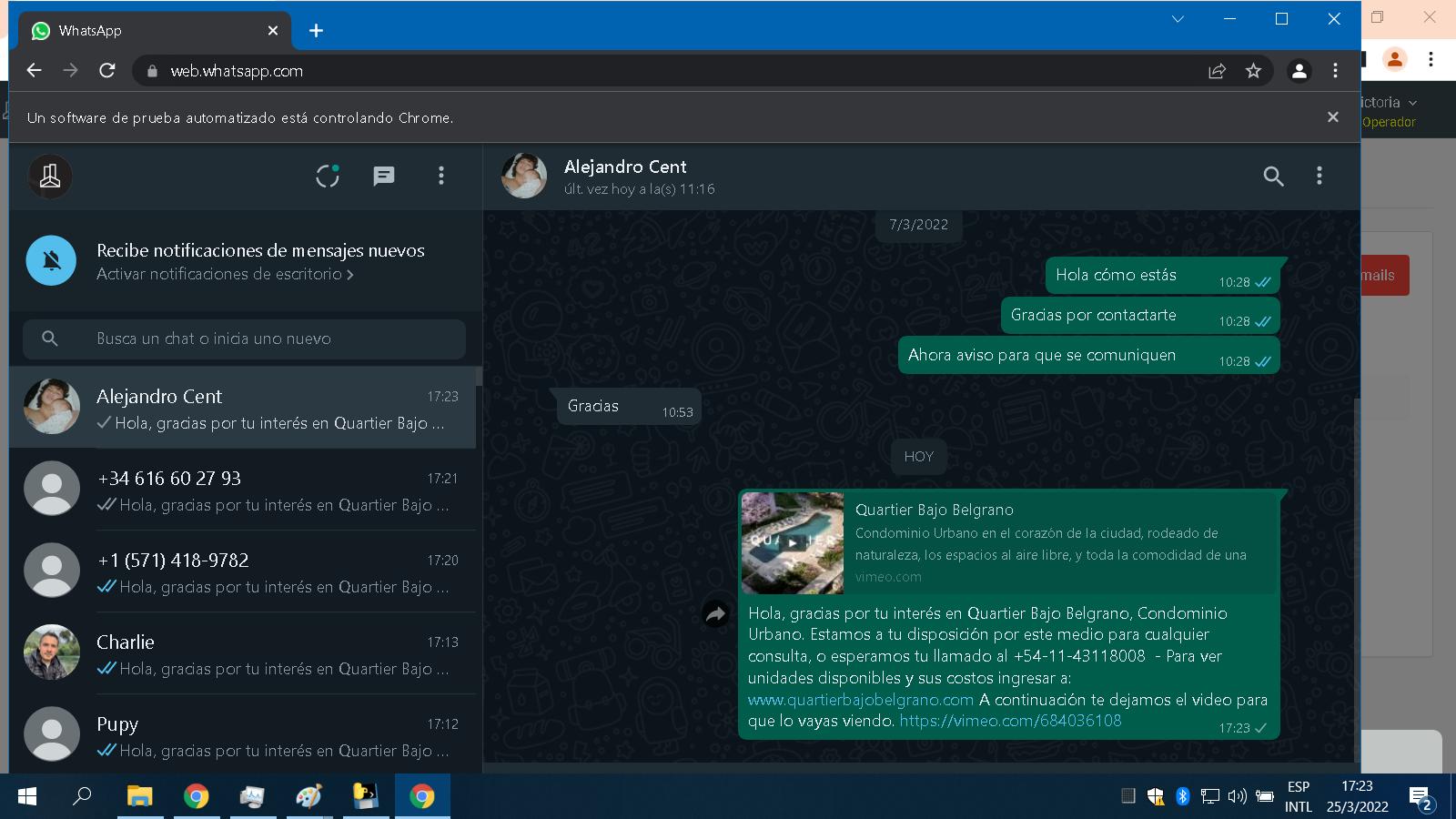Open background window three-dot menu
The image size is (1456, 819).
1431,59
